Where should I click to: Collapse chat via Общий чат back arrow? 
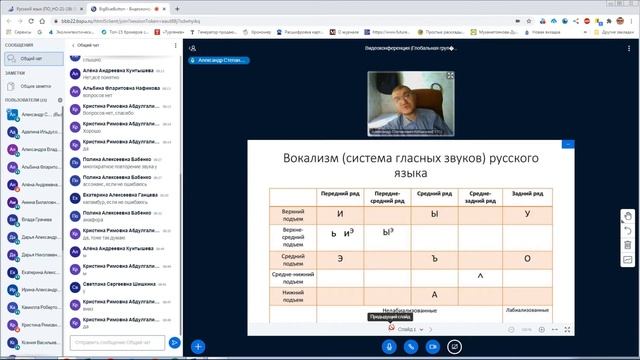[85, 45]
